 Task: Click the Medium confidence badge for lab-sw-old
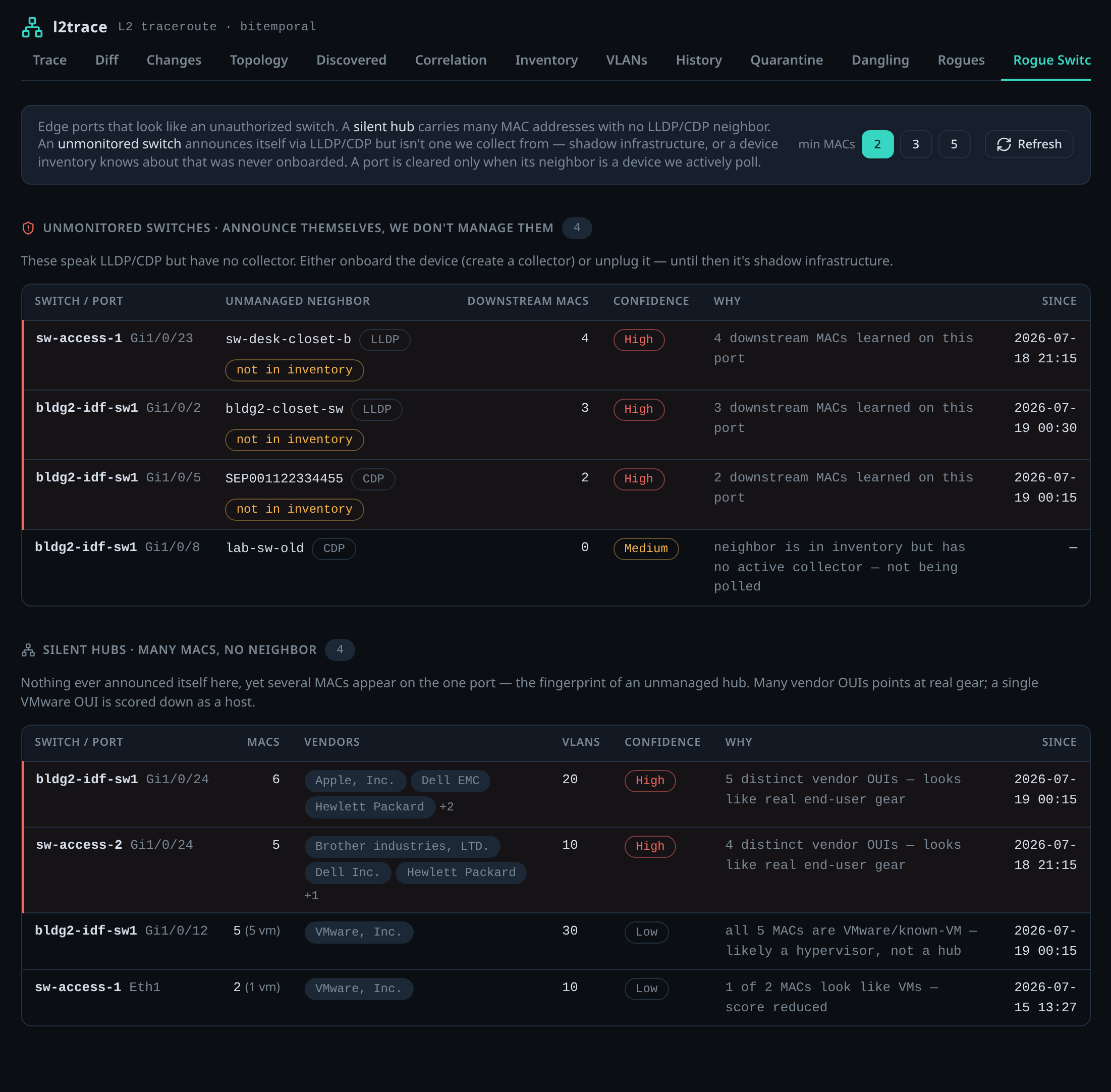[x=646, y=549]
